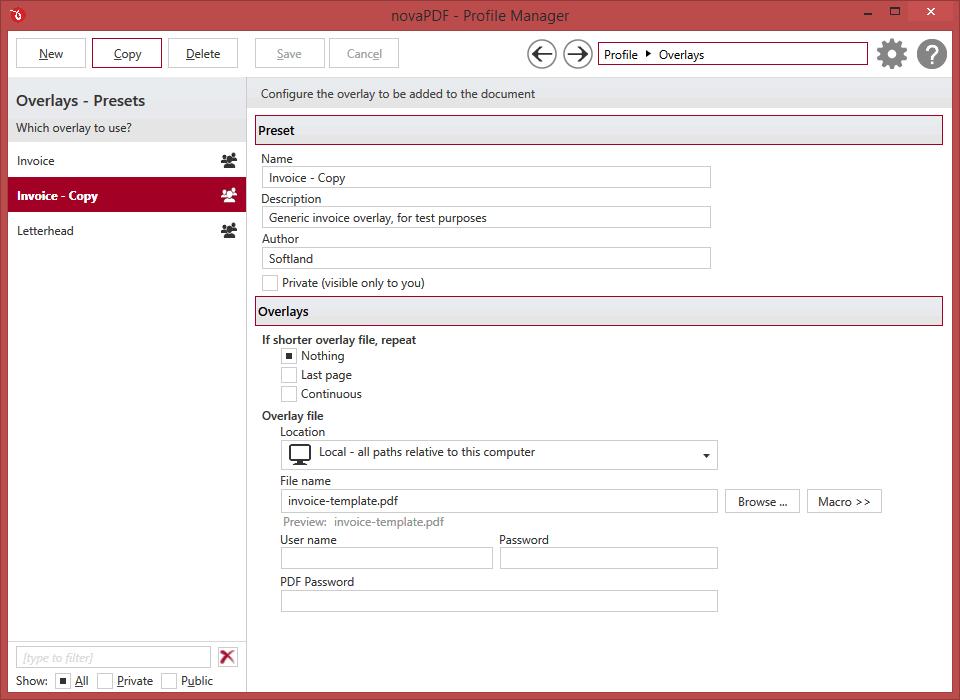Click the users icon on Invoice - Copy row
Viewport: 960px width, 700px height.
pos(229,195)
